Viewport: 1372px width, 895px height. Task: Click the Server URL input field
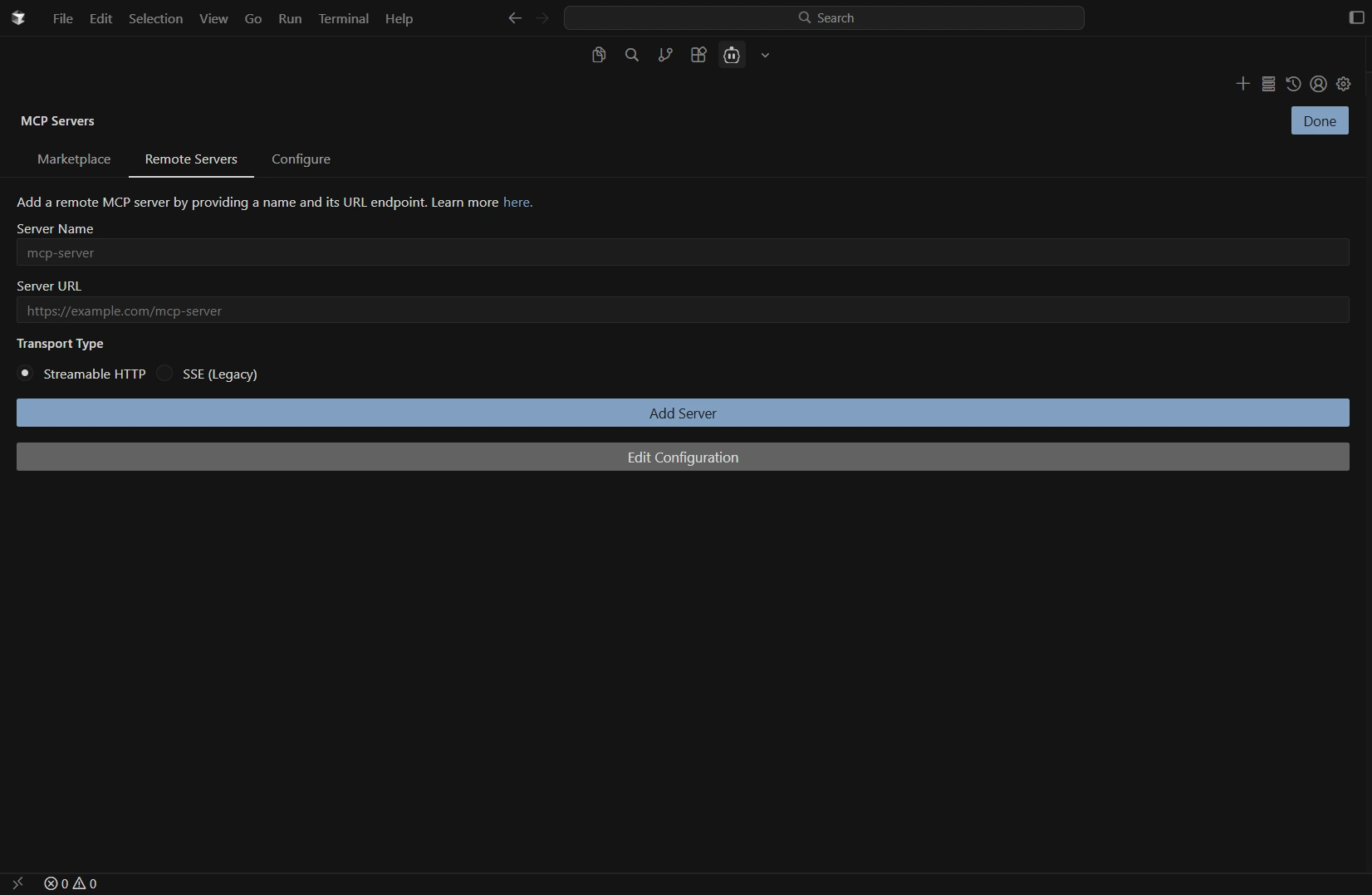[683, 311]
